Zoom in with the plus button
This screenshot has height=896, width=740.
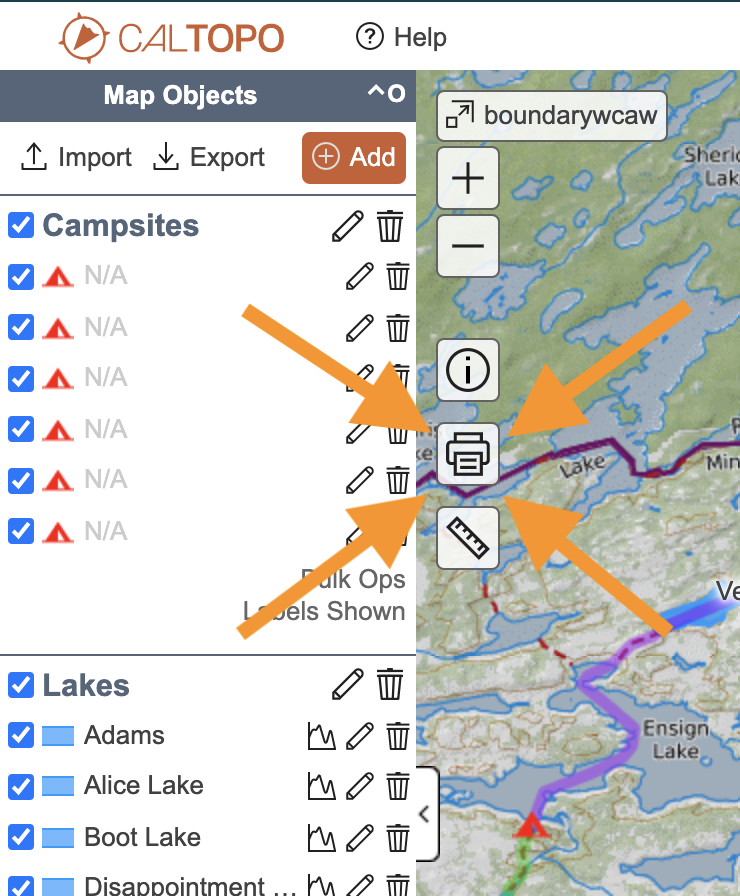click(x=467, y=178)
